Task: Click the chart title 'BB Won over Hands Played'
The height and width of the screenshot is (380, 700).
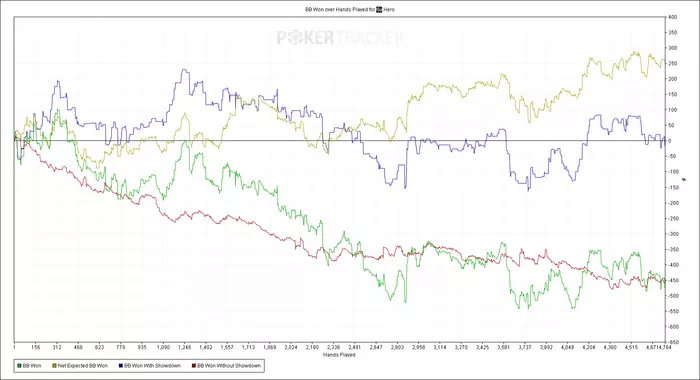Action: [337, 9]
